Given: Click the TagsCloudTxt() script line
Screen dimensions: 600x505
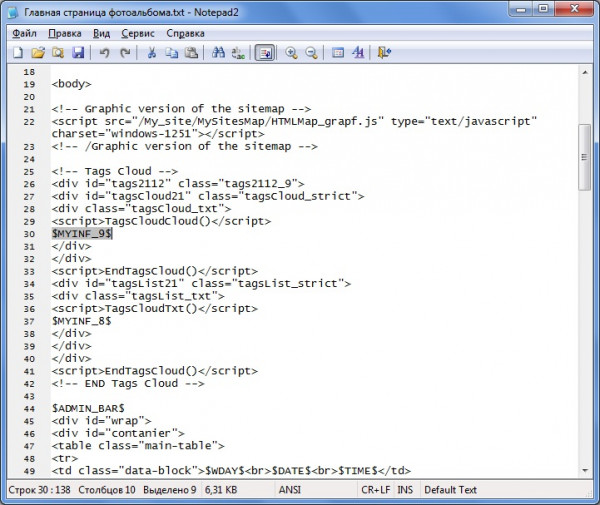Looking at the screenshot, I should 155,308.
